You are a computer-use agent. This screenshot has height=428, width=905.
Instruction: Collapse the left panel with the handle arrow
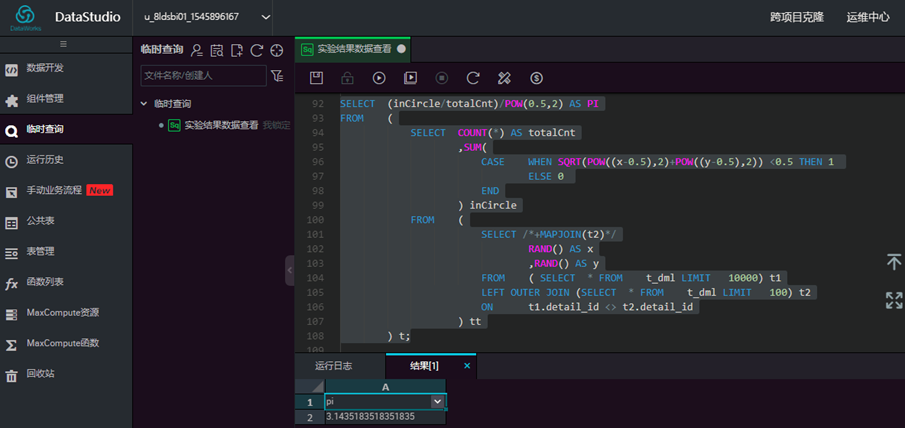pos(290,270)
